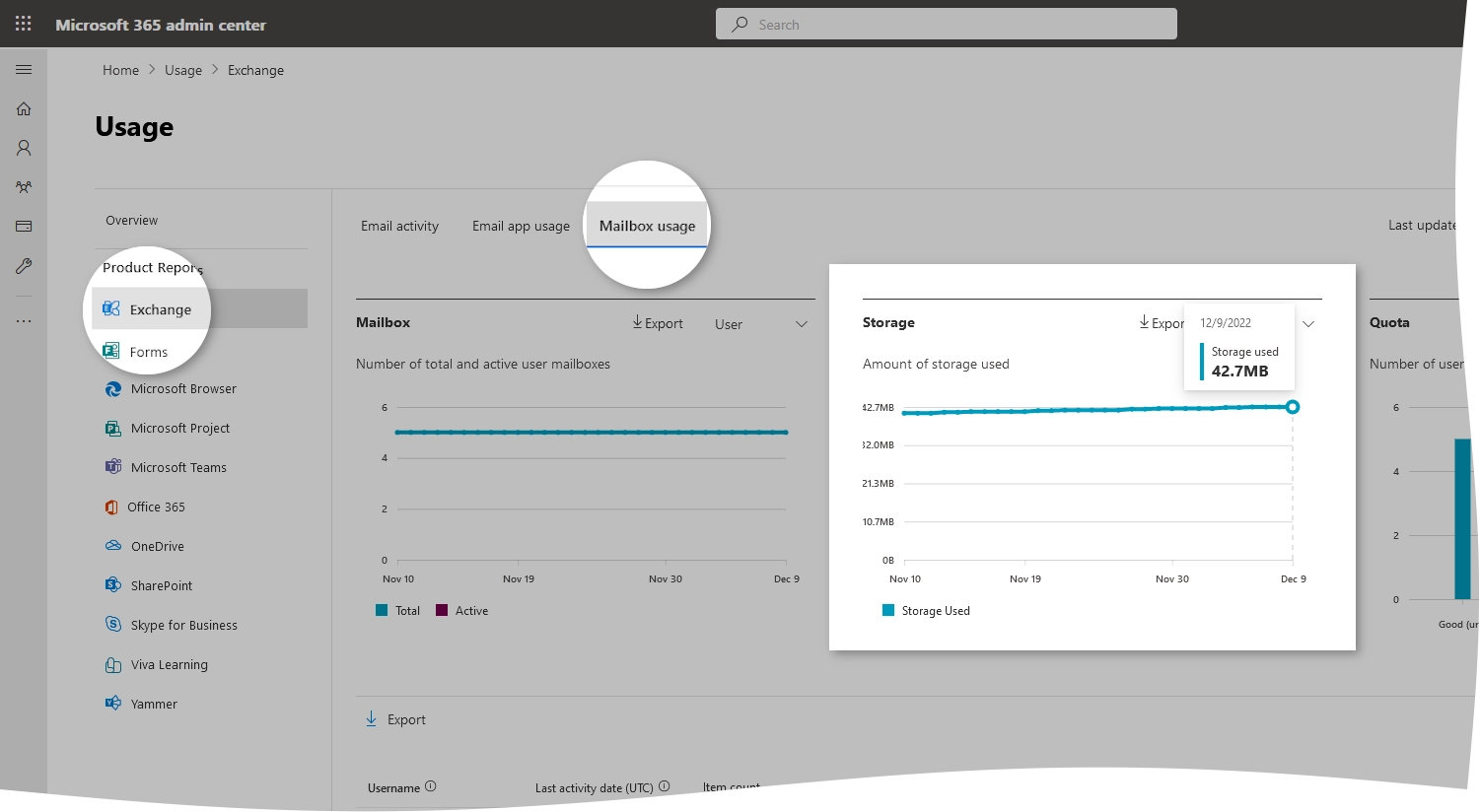The image size is (1480, 812).
Task: Click the Quota chart teal bar
Action: (x=1463, y=518)
